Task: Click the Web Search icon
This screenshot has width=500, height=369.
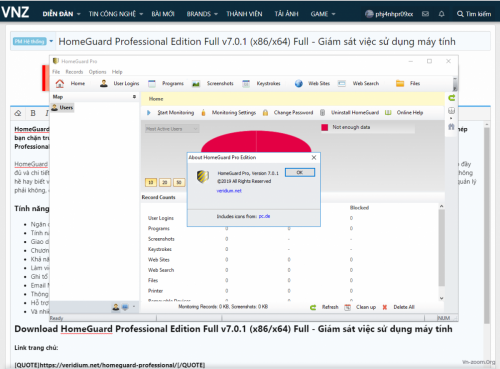Action: [342, 83]
